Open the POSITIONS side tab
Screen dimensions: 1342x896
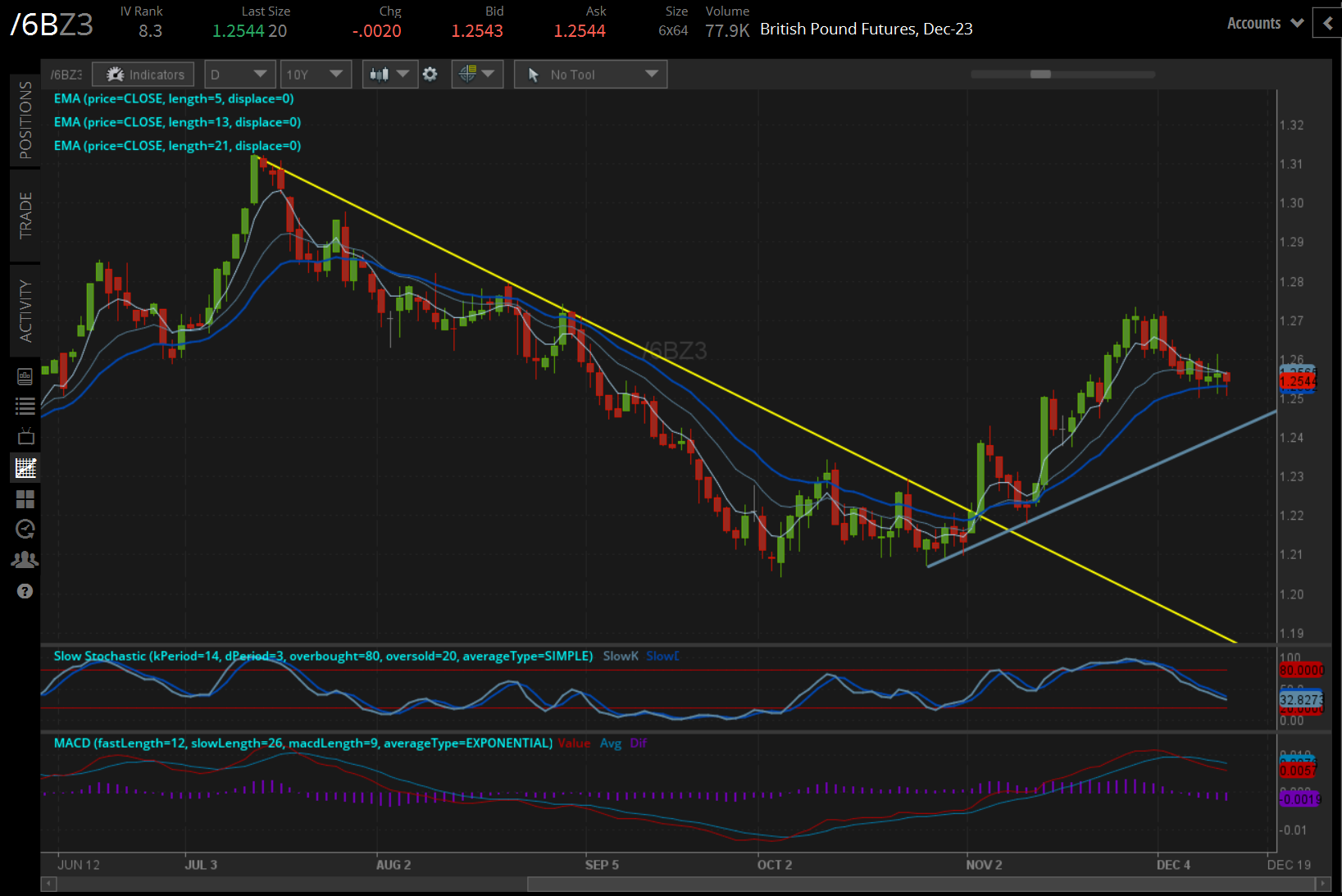[x=25, y=120]
